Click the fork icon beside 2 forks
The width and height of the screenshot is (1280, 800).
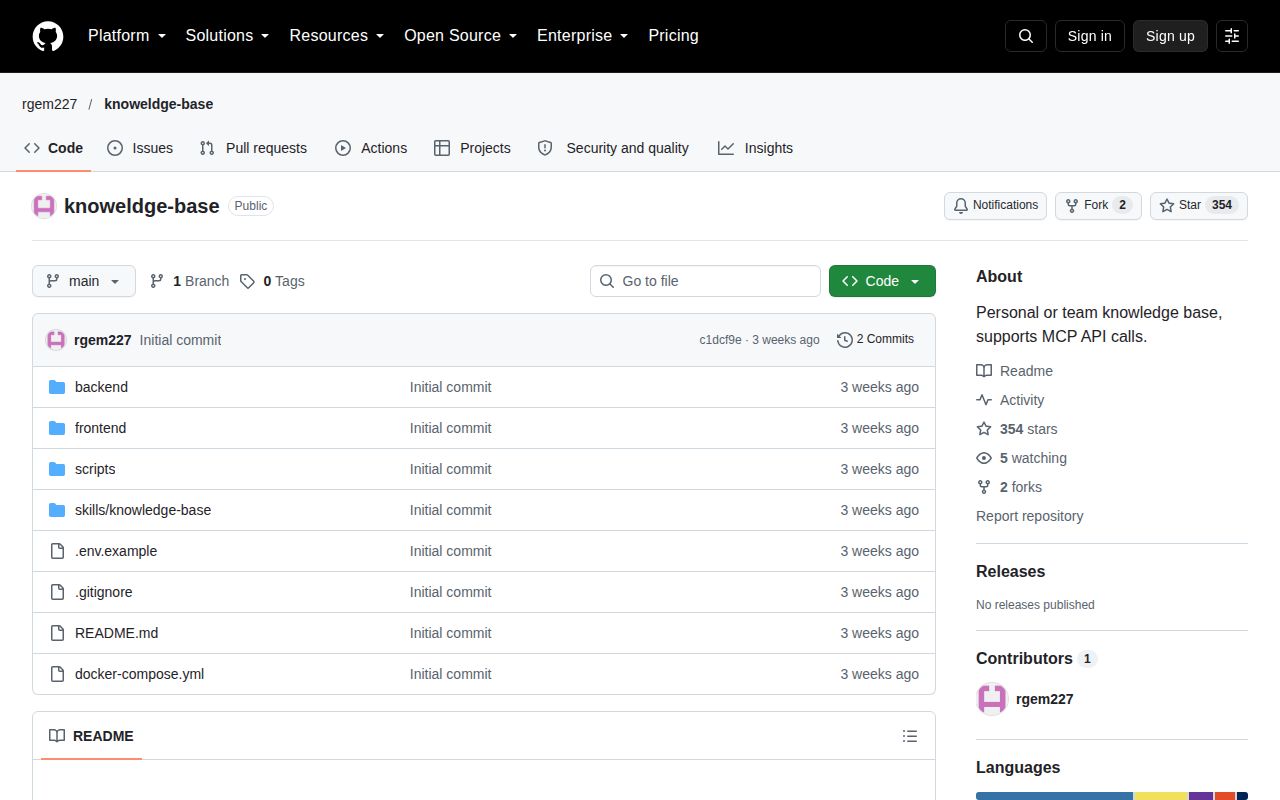(984, 487)
